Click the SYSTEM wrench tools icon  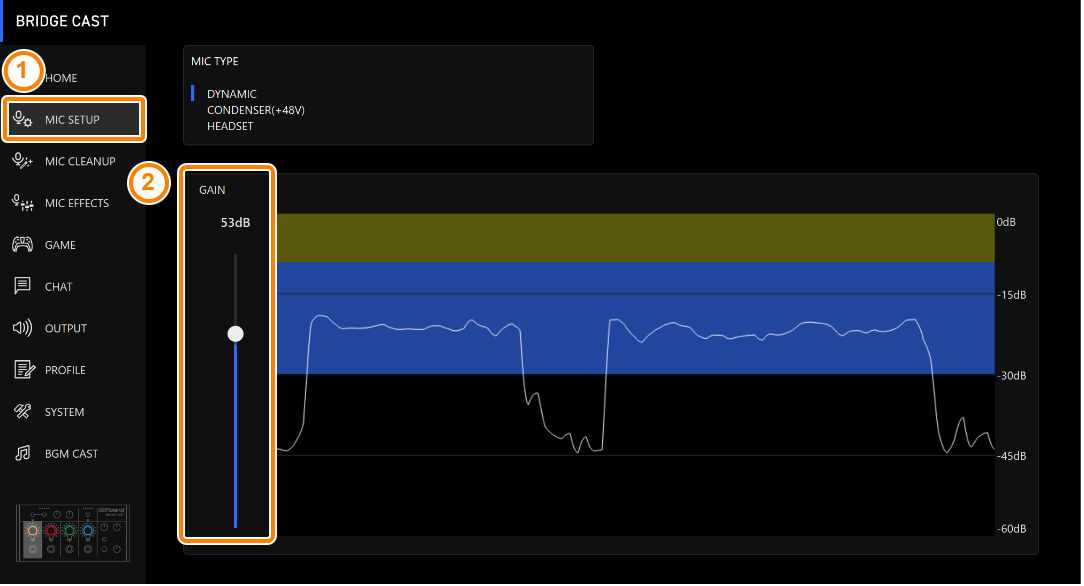coord(22,412)
